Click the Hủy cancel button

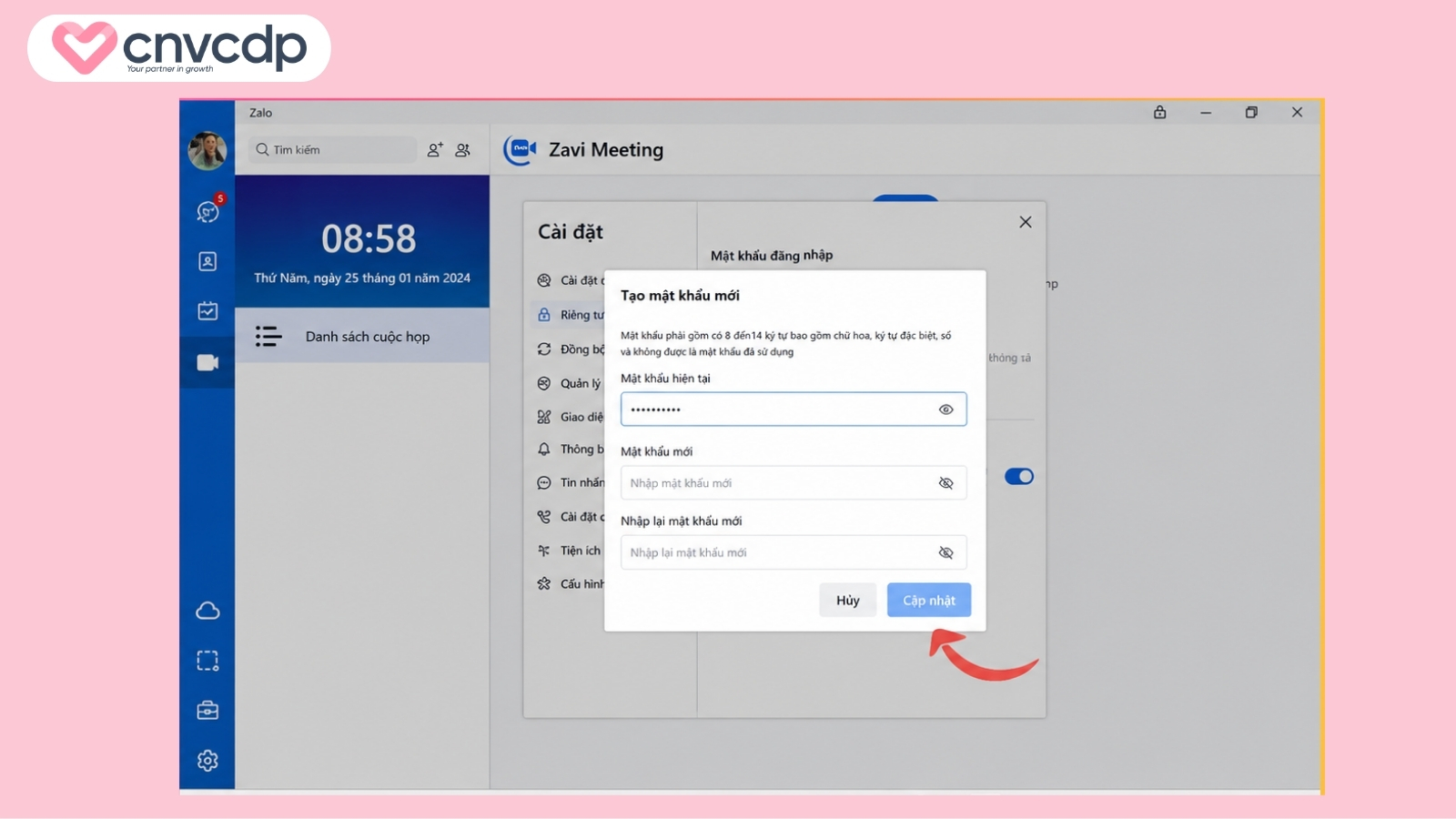[847, 600]
